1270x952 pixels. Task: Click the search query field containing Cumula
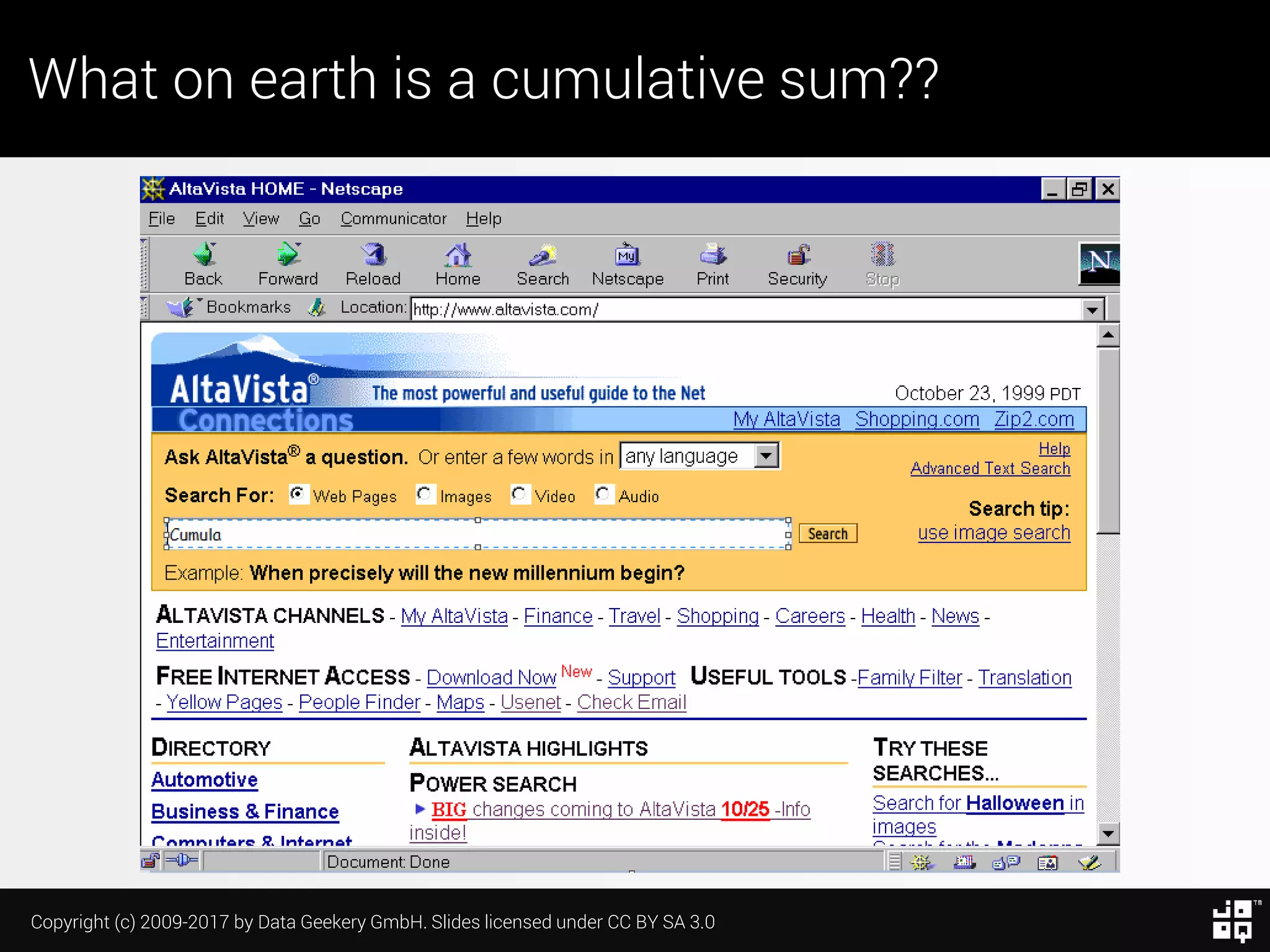click(x=477, y=534)
